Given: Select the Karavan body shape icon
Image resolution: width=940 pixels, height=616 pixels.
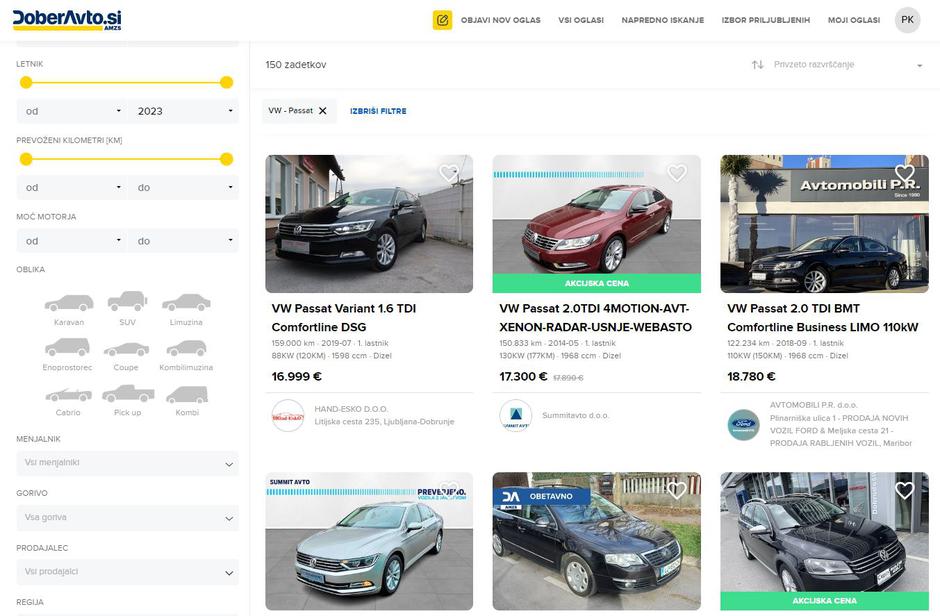Looking at the screenshot, I should click(x=69, y=303).
